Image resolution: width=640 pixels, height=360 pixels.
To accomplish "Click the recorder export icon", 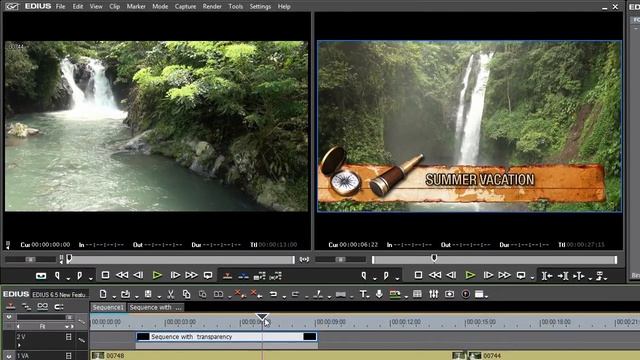I will pos(600,276).
